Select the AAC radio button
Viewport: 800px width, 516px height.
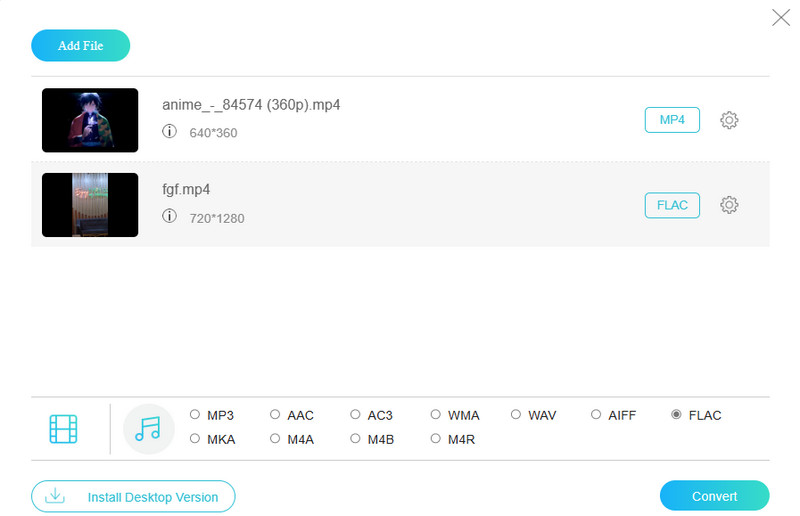click(x=275, y=415)
